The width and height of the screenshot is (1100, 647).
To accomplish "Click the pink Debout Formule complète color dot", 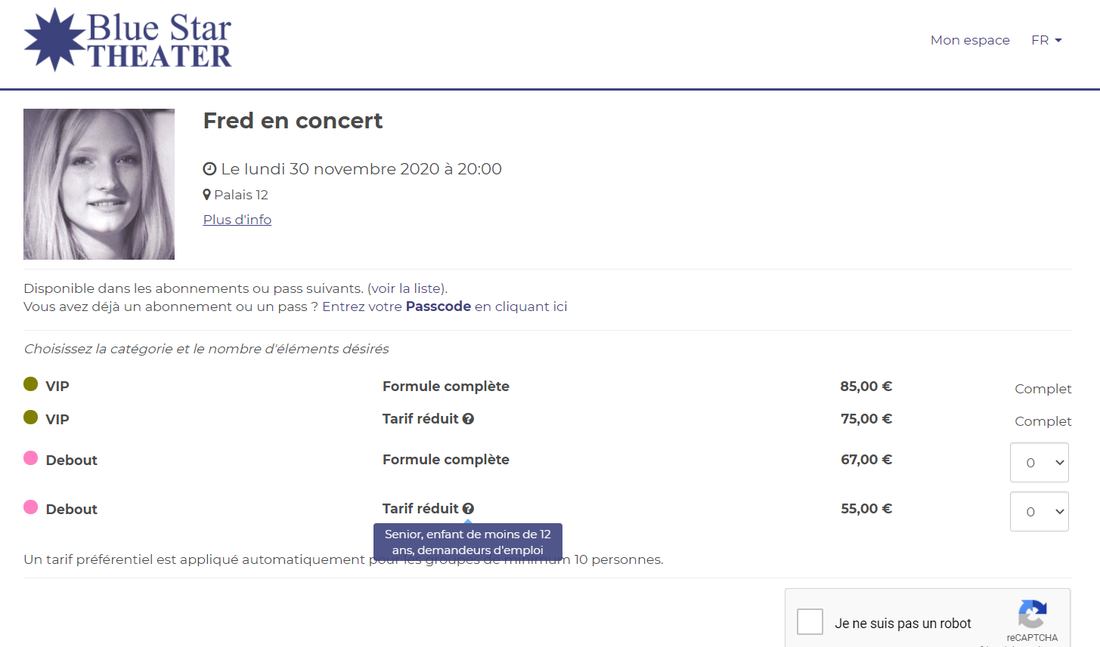I will coord(31,458).
